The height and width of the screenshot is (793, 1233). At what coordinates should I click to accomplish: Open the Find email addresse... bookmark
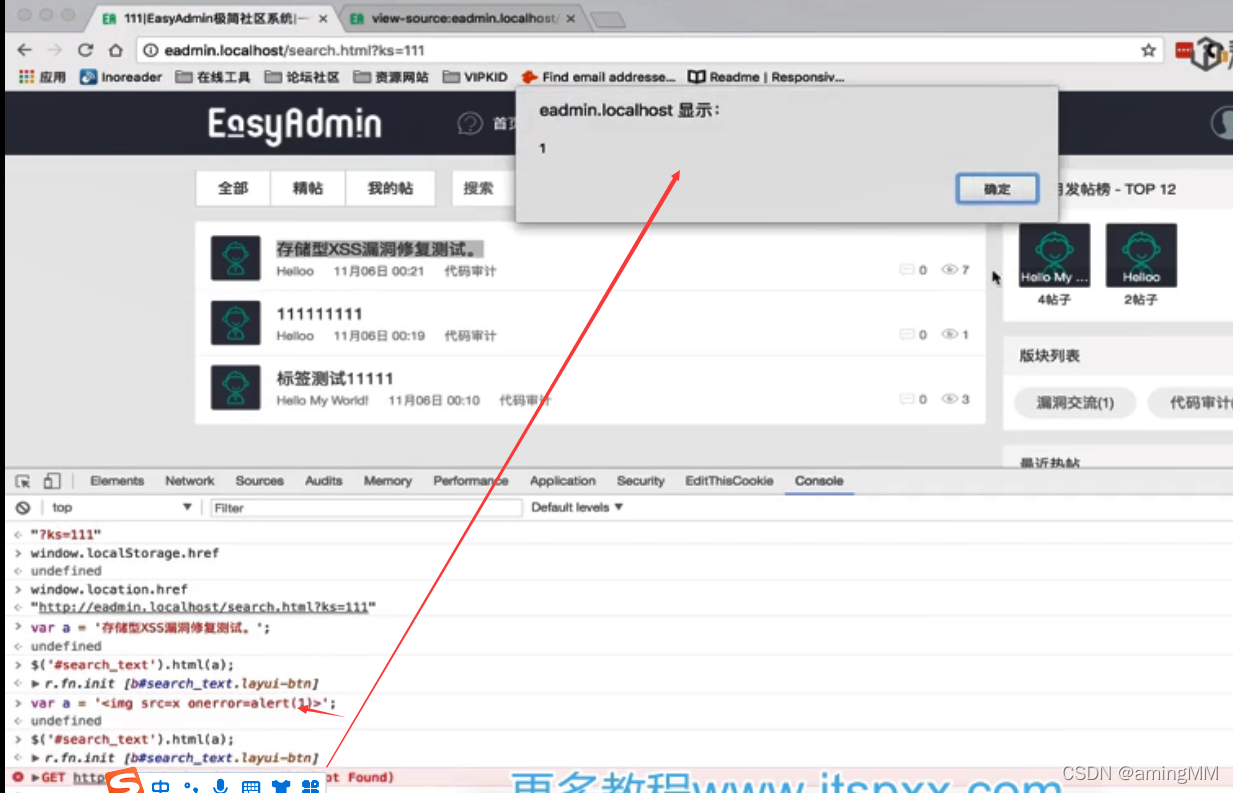tap(598, 77)
